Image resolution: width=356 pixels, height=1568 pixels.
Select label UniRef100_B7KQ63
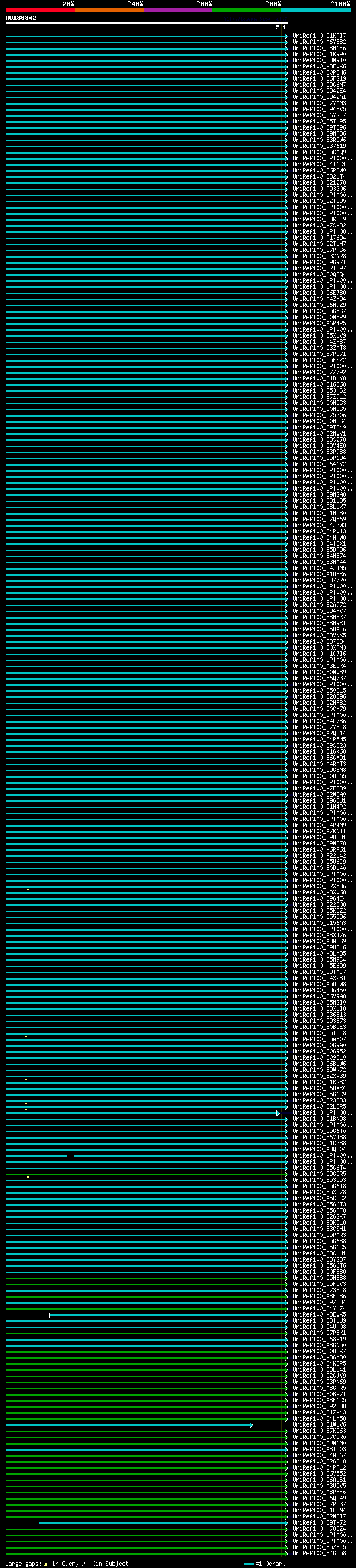pyautogui.click(x=319, y=1431)
